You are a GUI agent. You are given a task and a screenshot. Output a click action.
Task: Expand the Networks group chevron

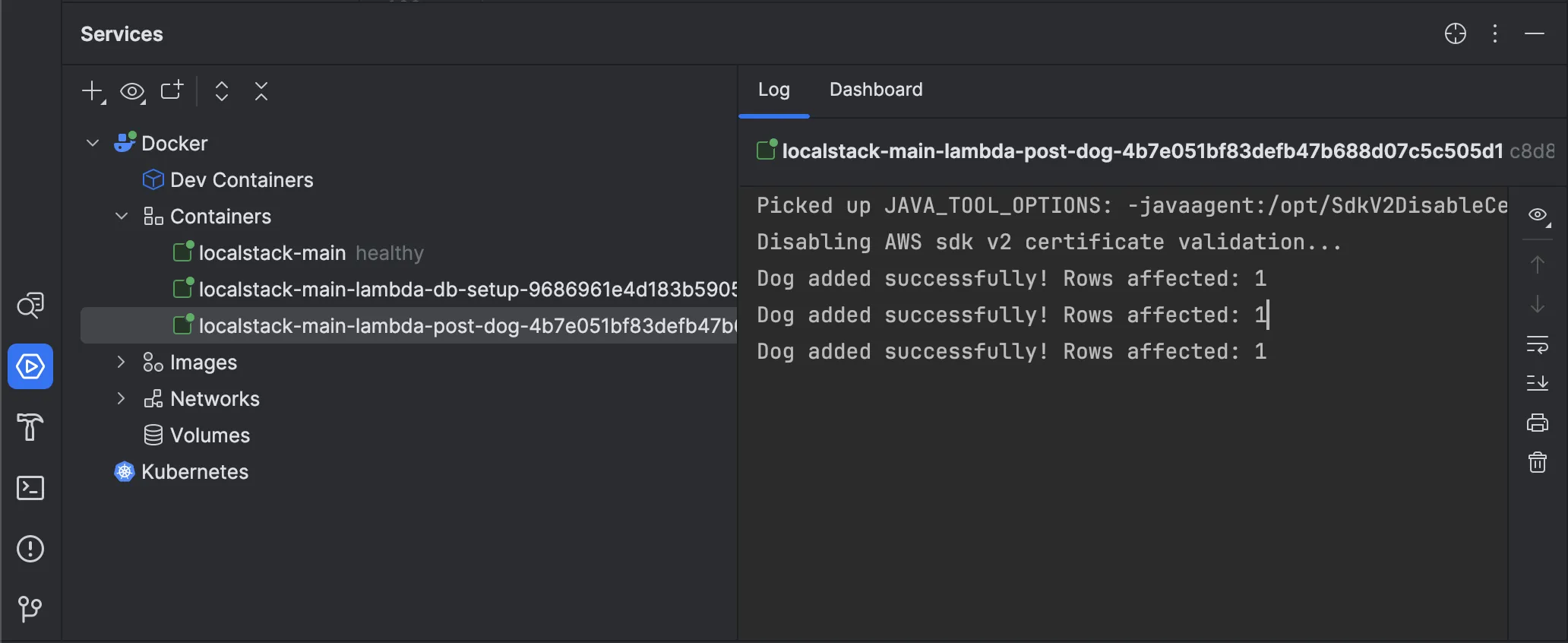coord(122,399)
